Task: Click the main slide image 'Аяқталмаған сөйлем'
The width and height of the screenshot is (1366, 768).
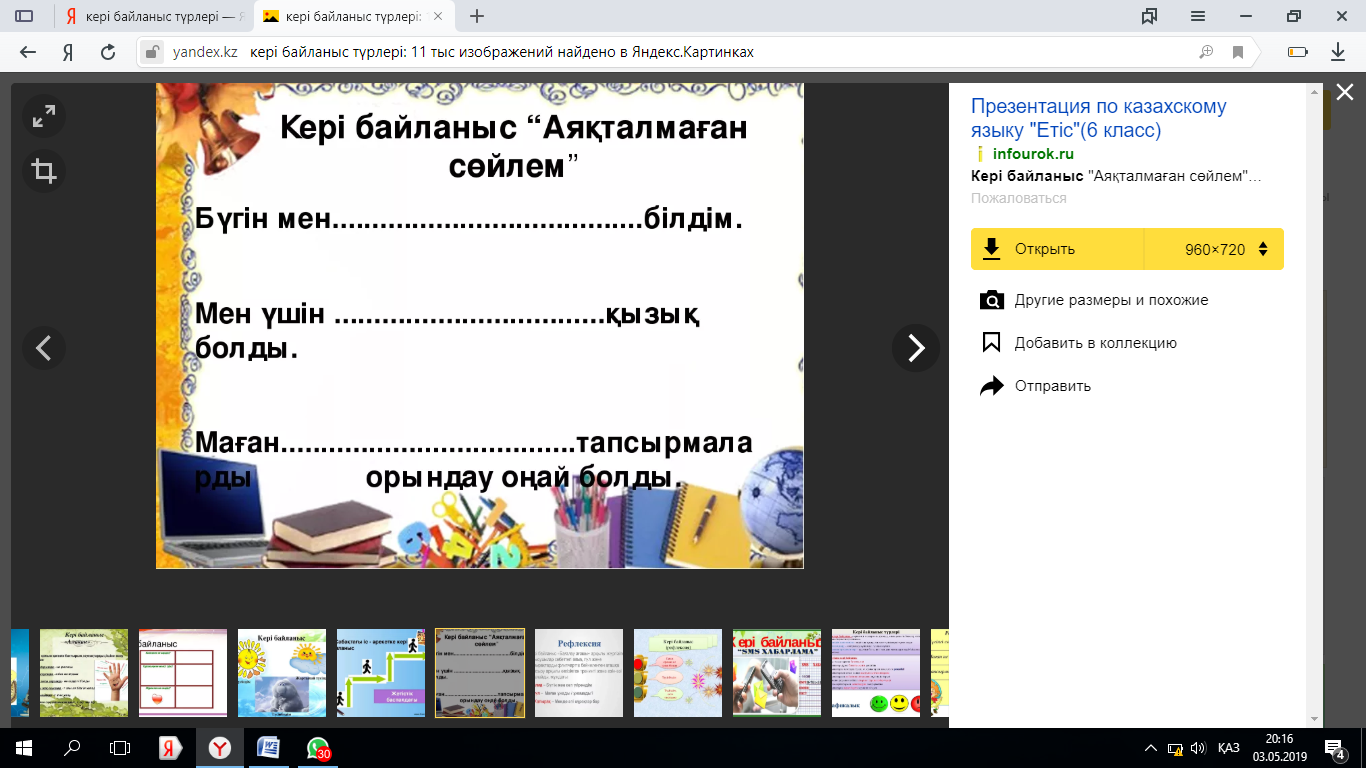Action: click(x=480, y=326)
